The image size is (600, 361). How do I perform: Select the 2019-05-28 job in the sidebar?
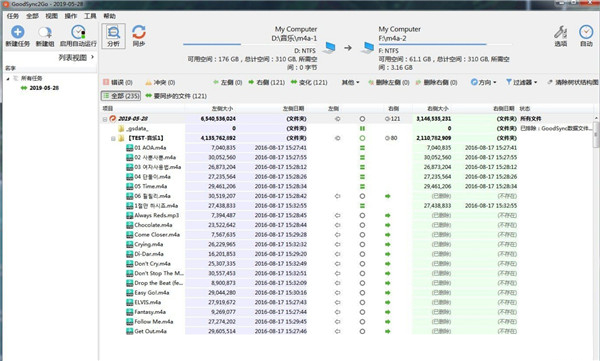[44, 88]
